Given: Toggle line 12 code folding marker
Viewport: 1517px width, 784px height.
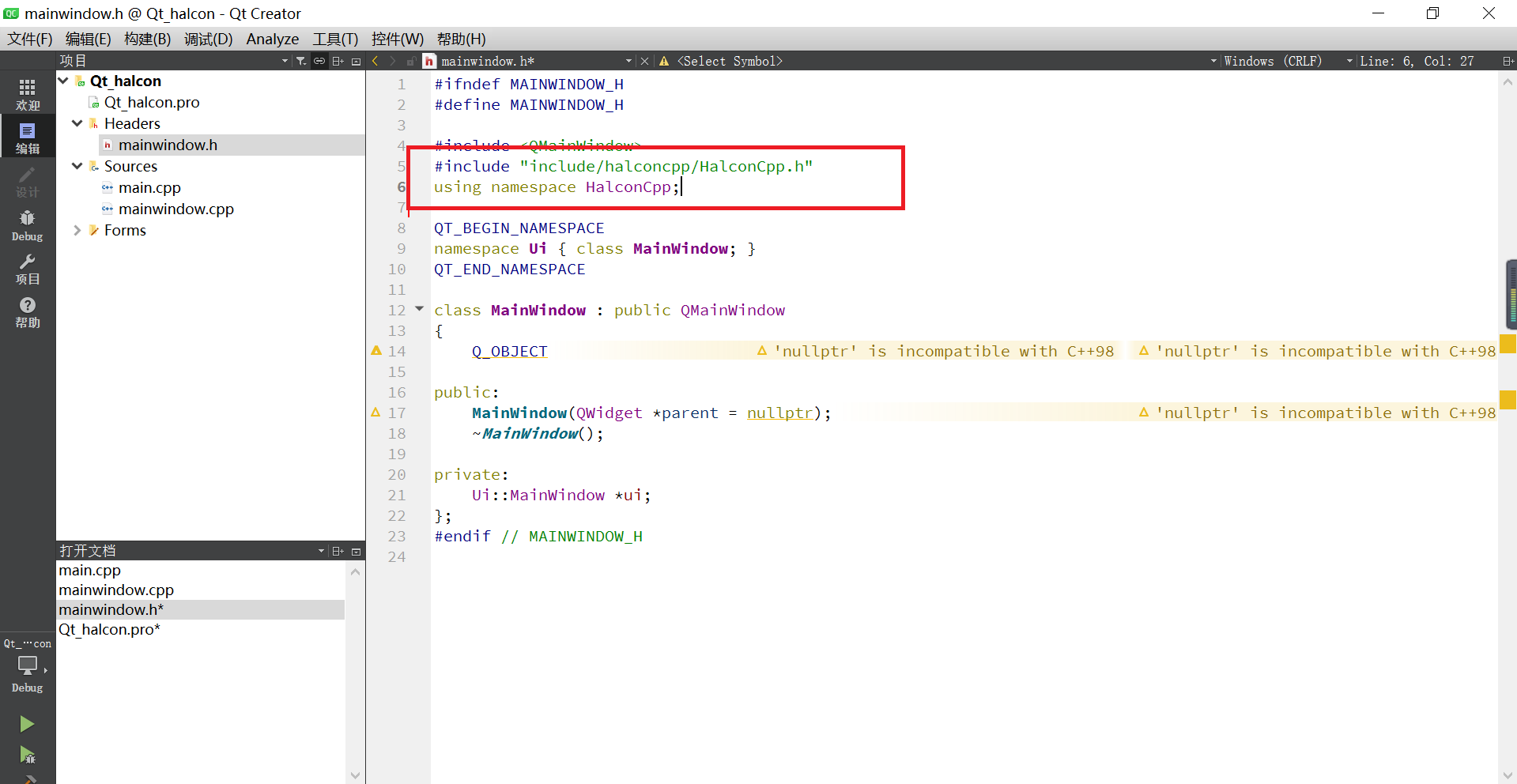Looking at the screenshot, I should 419,309.
